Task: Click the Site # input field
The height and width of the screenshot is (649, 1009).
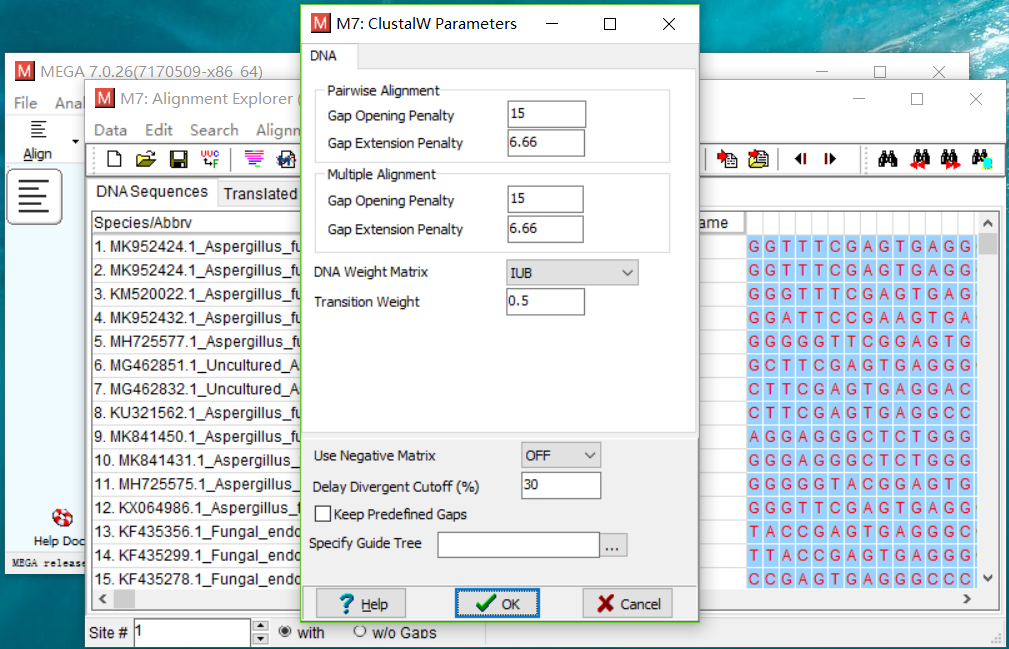Action: (x=192, y=632)
